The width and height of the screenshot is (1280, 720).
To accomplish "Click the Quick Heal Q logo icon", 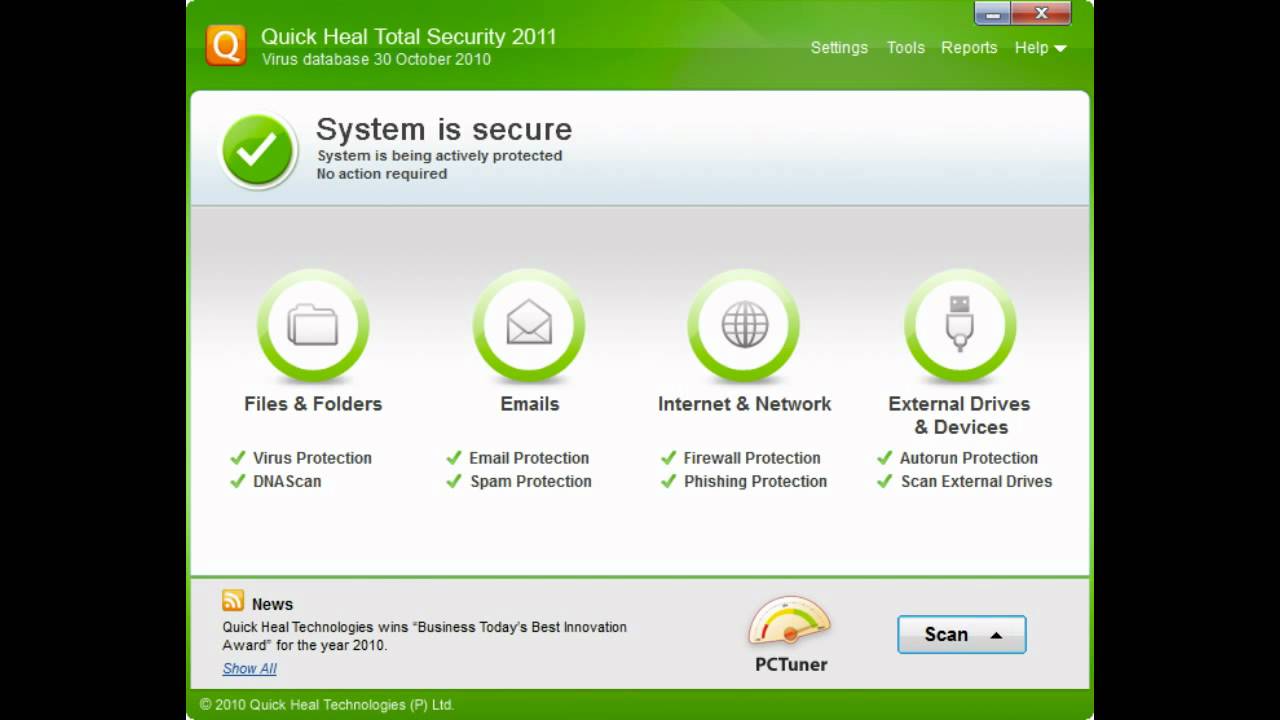I will (226, 46).
